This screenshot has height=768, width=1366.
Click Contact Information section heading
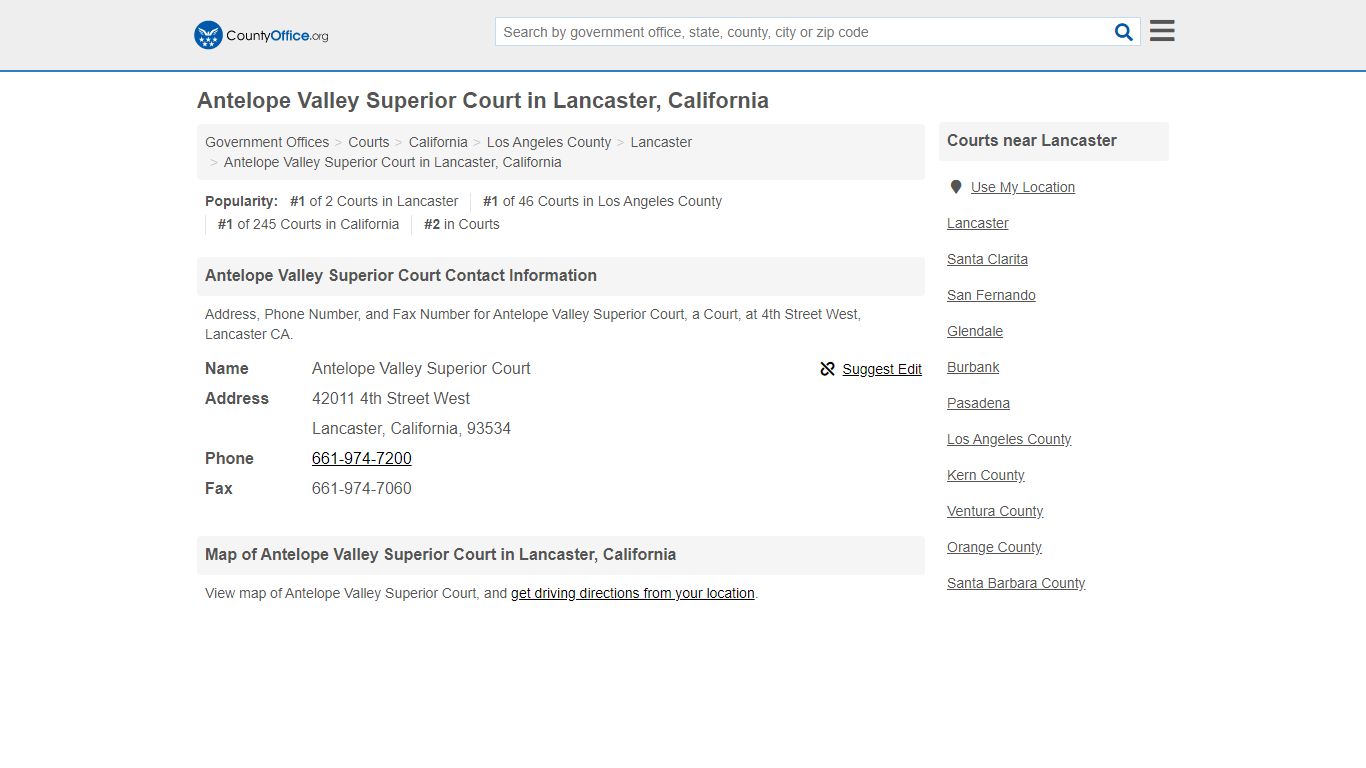401,276
